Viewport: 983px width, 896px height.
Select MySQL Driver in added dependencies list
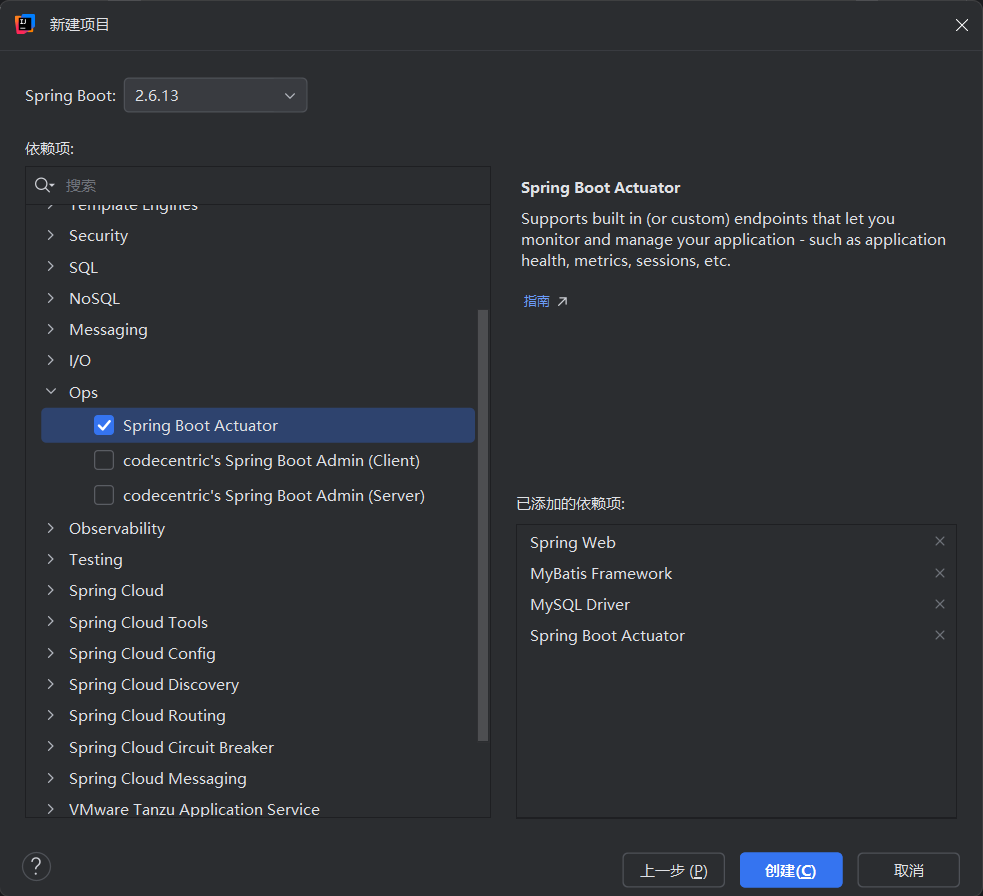coord(580,604)
